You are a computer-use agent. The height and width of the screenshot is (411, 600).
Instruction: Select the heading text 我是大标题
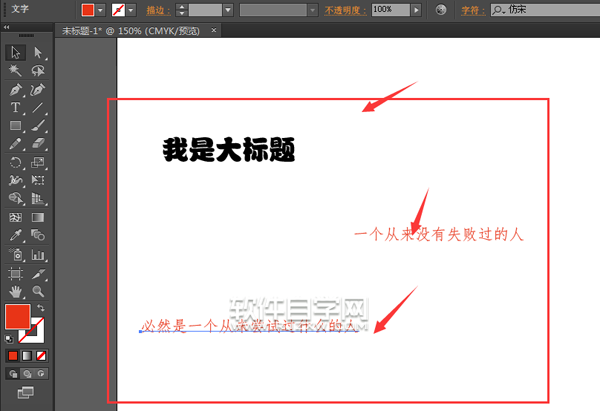tap(229, 150)
